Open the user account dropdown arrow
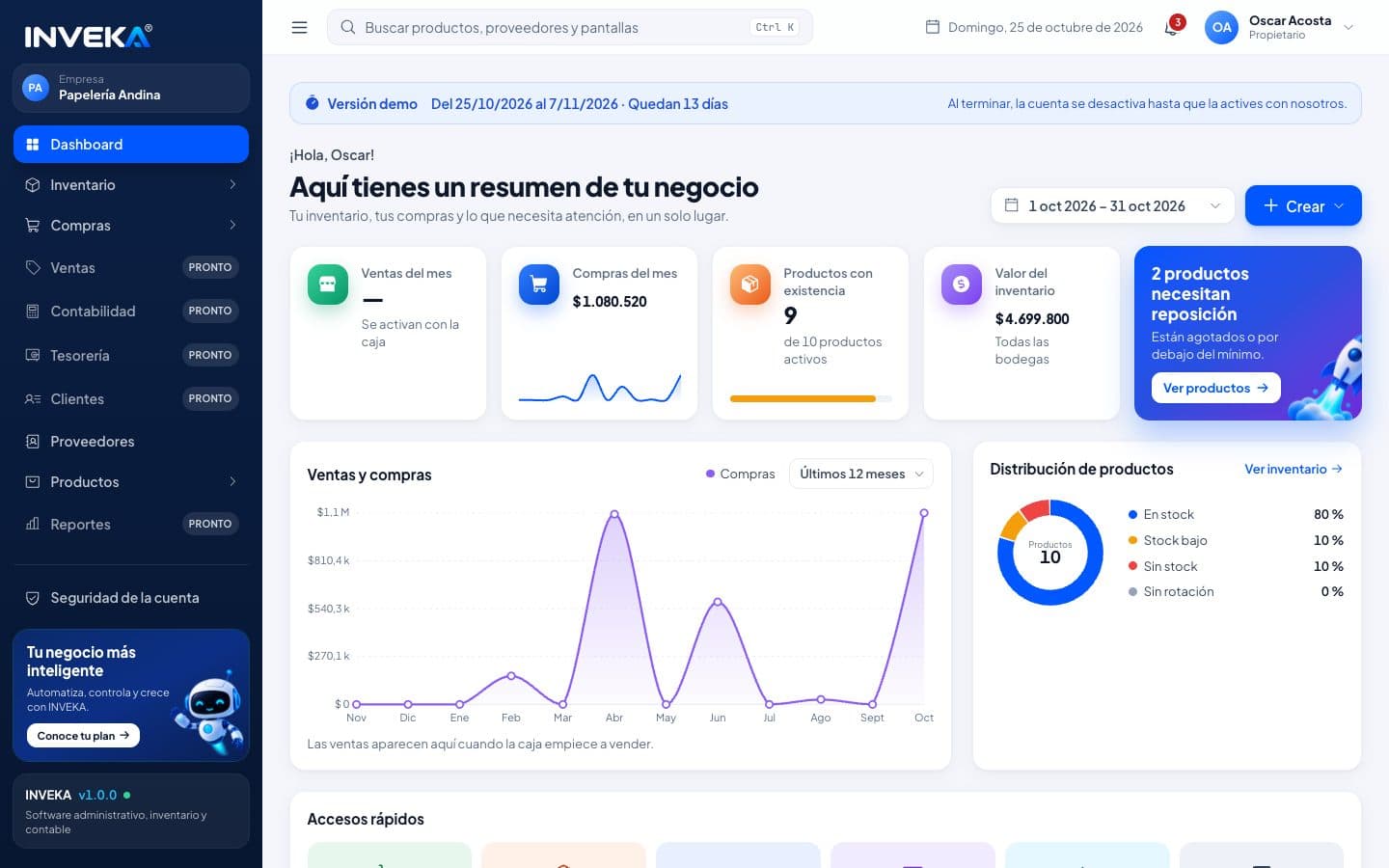The height and width of the screenshot is (868, 1389). pos(1348,27)
